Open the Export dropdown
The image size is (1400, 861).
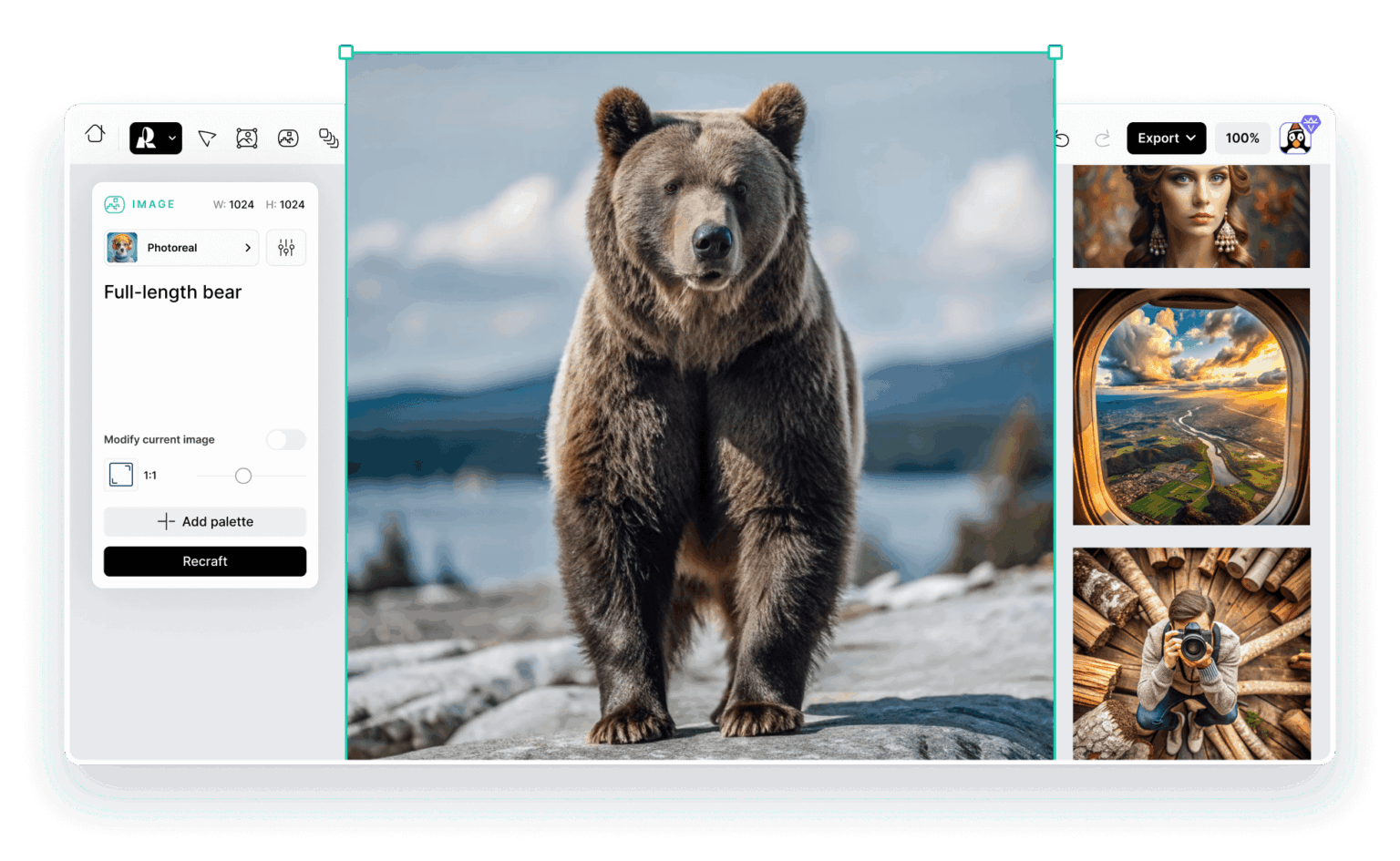[x=1167, y=138]
